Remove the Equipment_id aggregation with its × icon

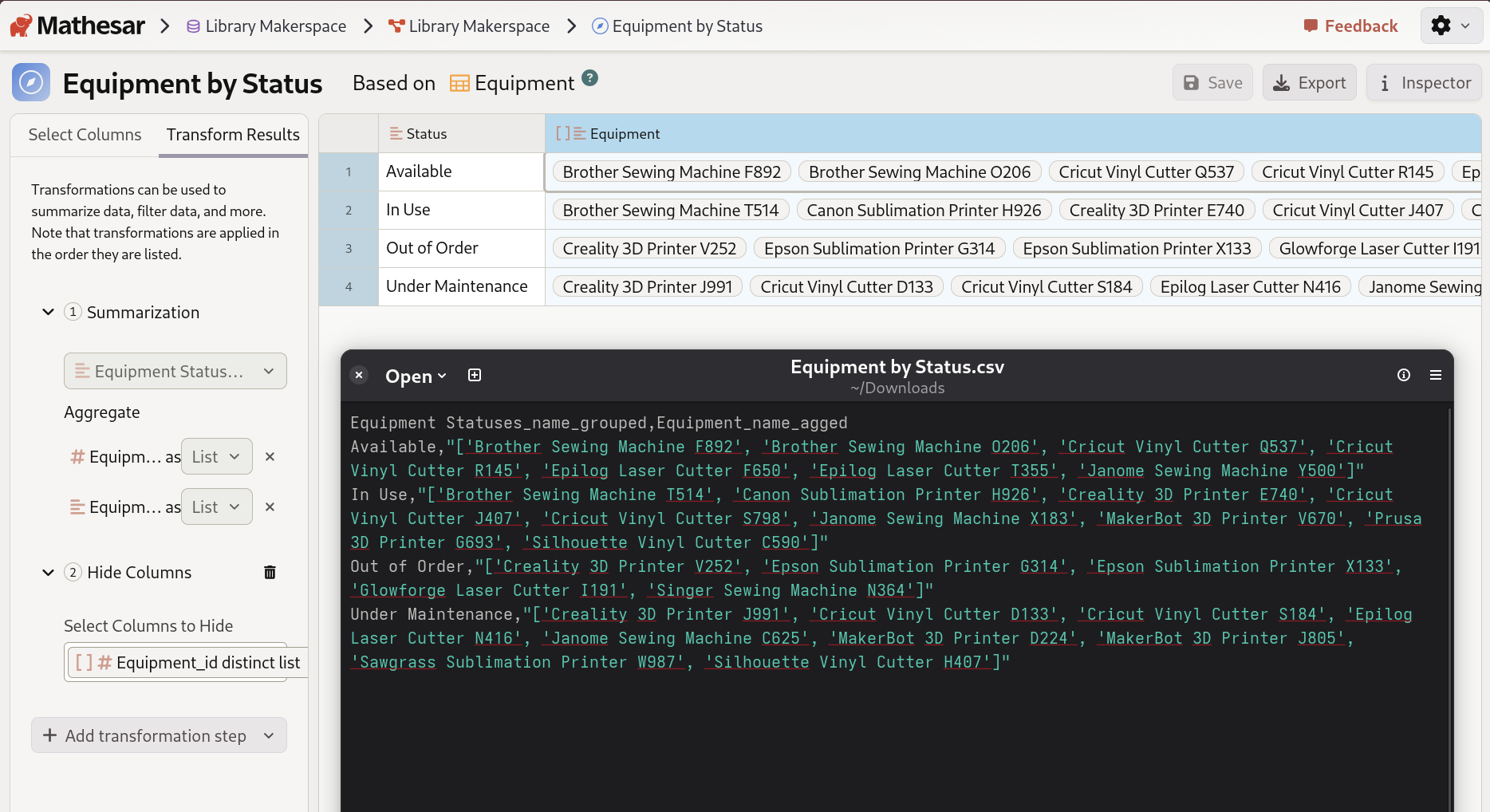[270, 456]
